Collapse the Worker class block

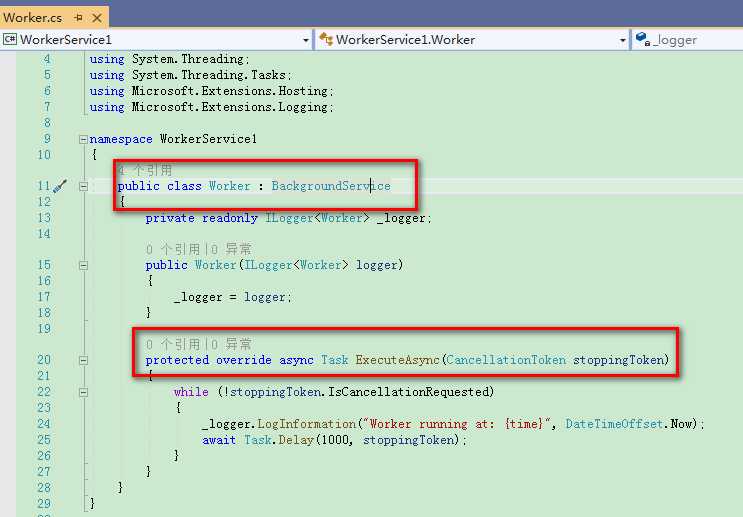83,186
